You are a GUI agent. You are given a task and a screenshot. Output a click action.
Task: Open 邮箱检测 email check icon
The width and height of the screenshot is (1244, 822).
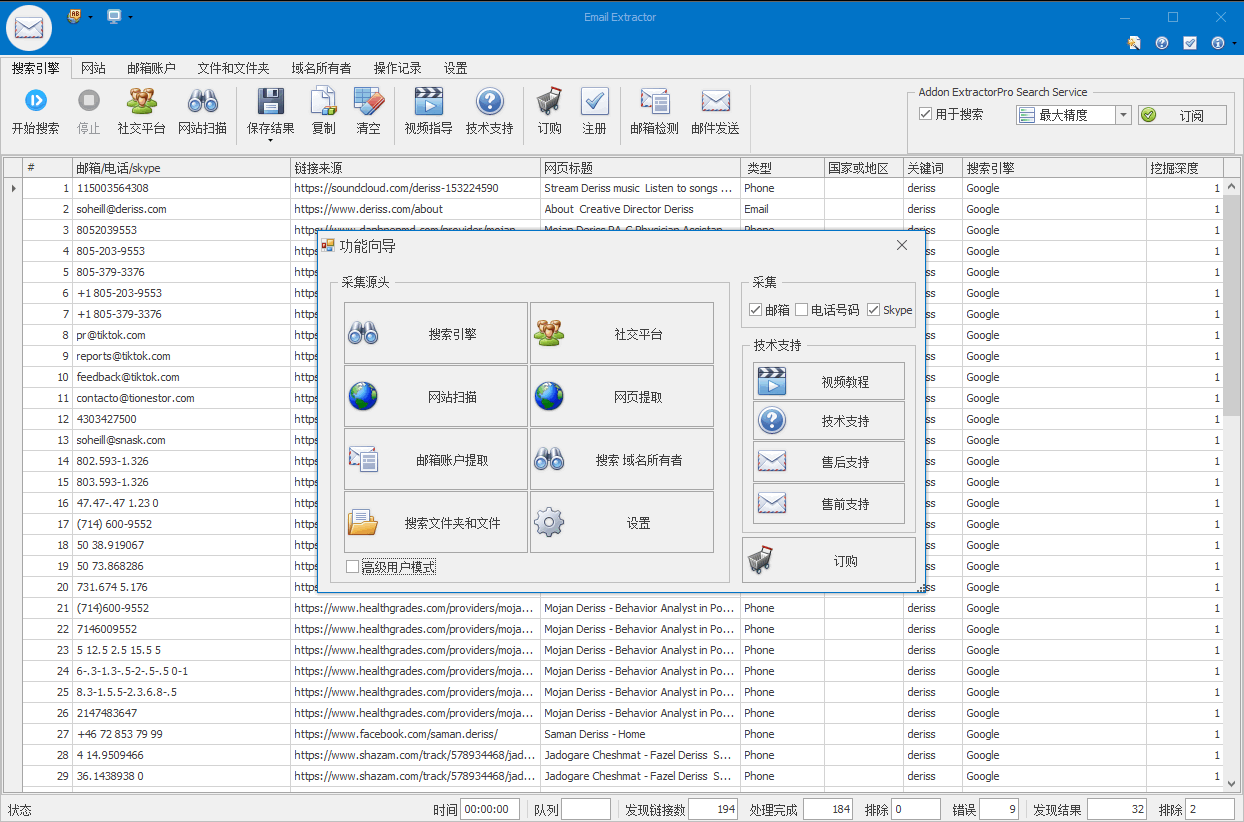click(654, 101)
